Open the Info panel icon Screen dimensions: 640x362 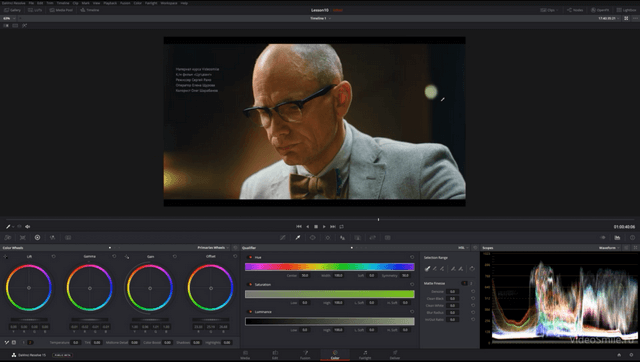coord(632,238)
